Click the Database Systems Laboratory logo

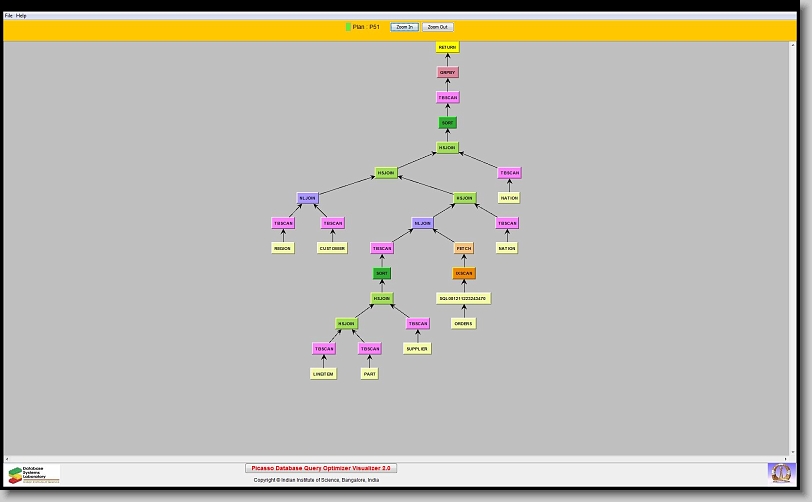click(34, 474)
